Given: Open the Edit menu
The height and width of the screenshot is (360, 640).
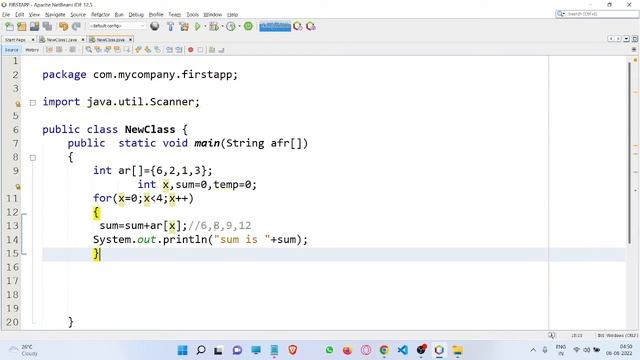Looking at the screenshot, I should coord(19,14).
